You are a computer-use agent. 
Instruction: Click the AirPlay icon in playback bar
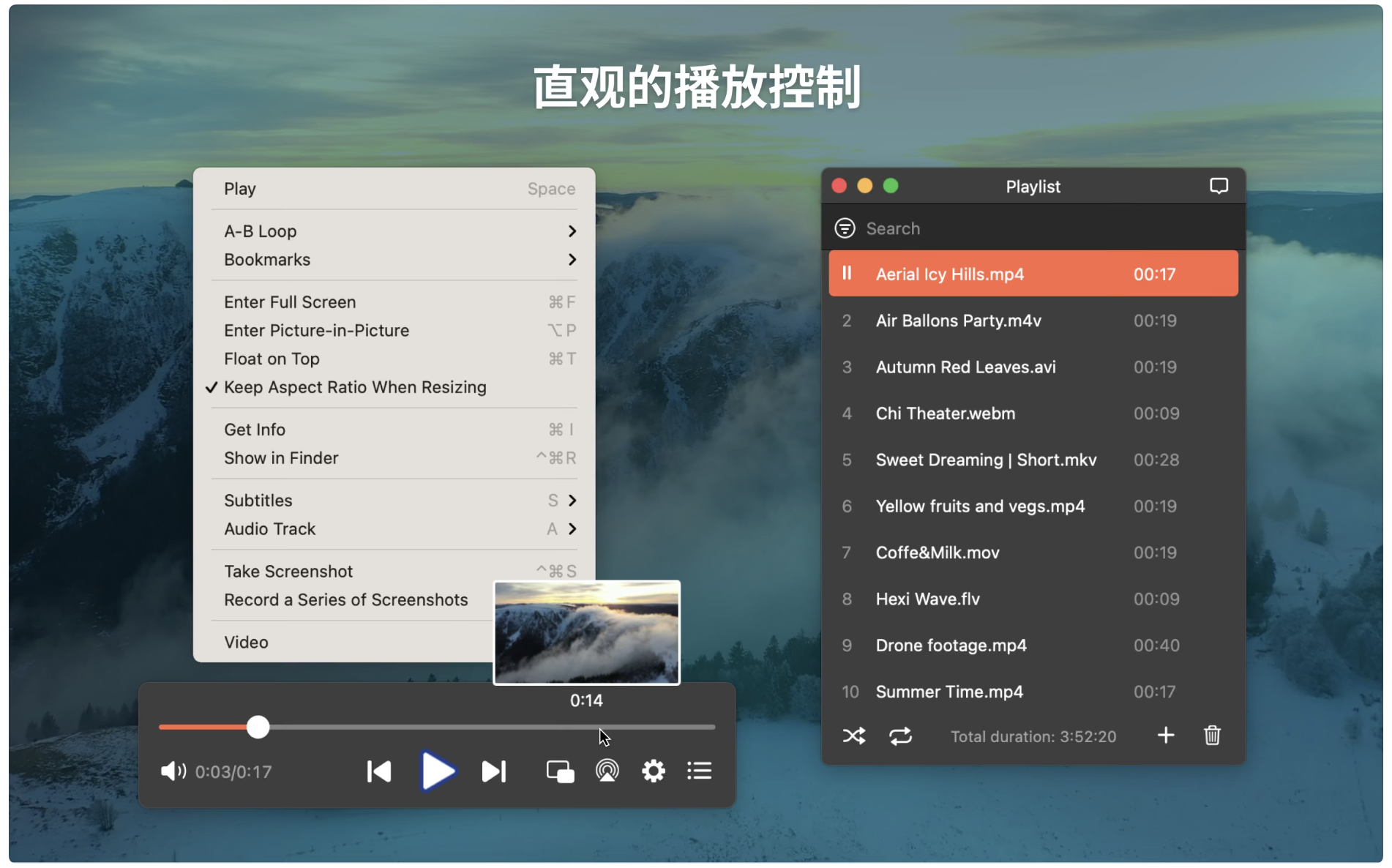[607, 770]
